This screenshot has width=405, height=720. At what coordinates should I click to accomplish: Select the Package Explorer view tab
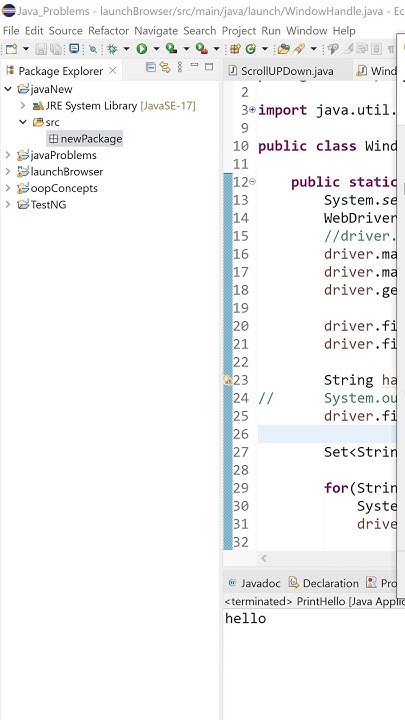pyautogui.click(x=60, y=71)
